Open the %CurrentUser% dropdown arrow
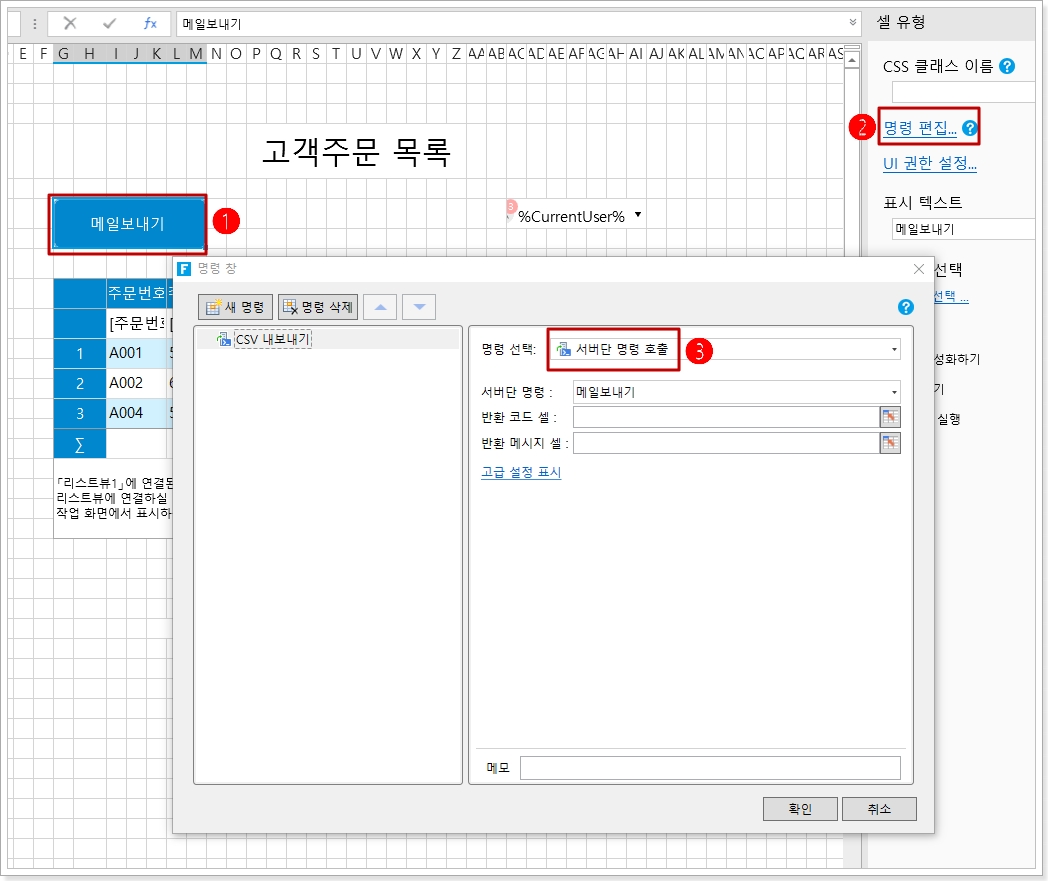1048x881 pixels. pyautogui.click(x=638, y=215)
